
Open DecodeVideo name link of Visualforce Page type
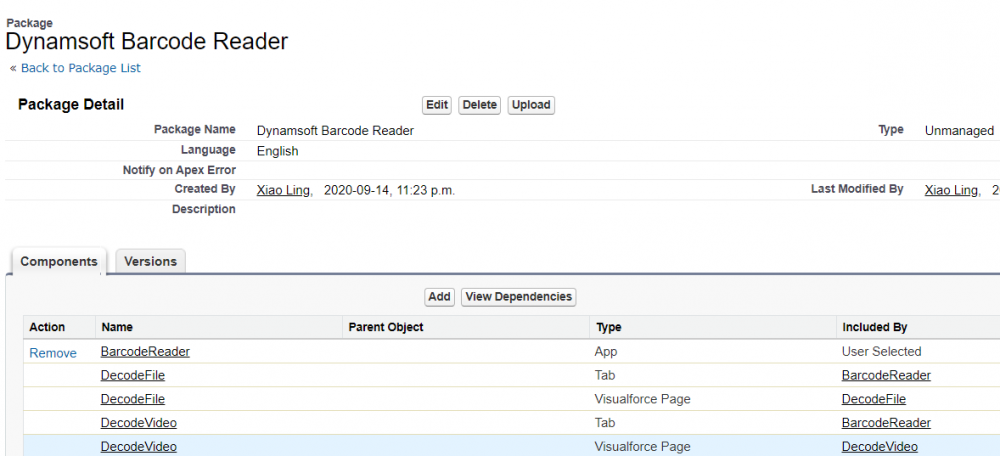point(139,447)
